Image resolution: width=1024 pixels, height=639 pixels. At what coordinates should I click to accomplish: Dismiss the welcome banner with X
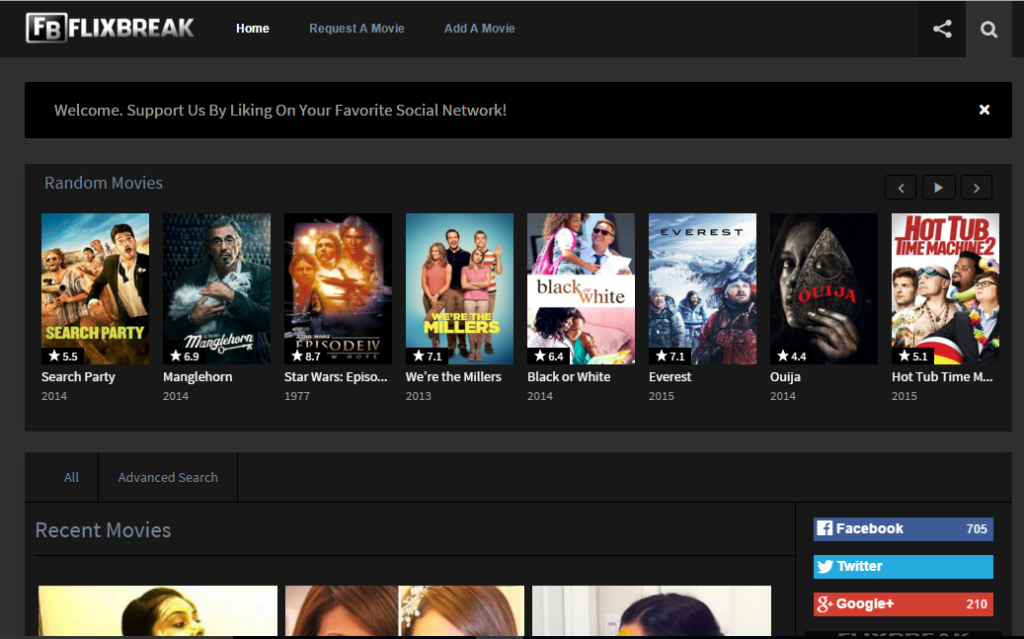984,110
